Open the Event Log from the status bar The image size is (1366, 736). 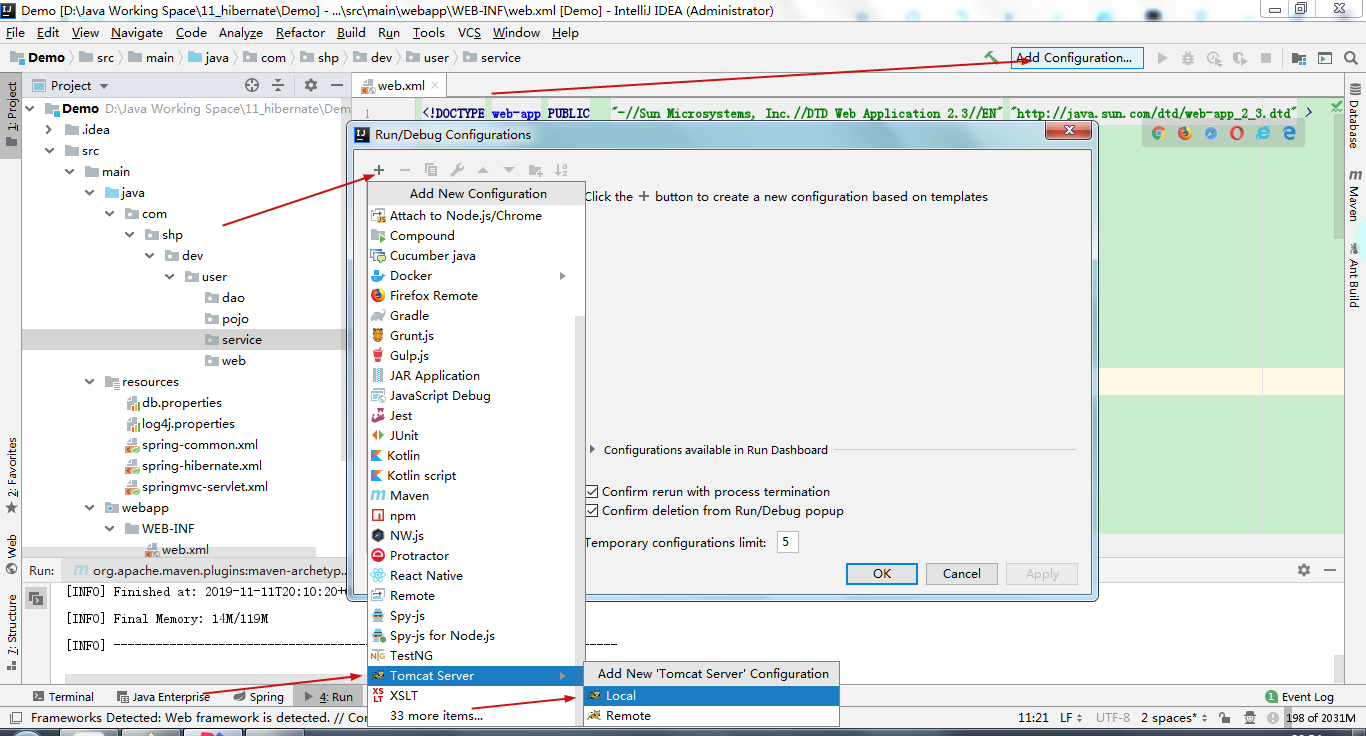(1299, 697)
